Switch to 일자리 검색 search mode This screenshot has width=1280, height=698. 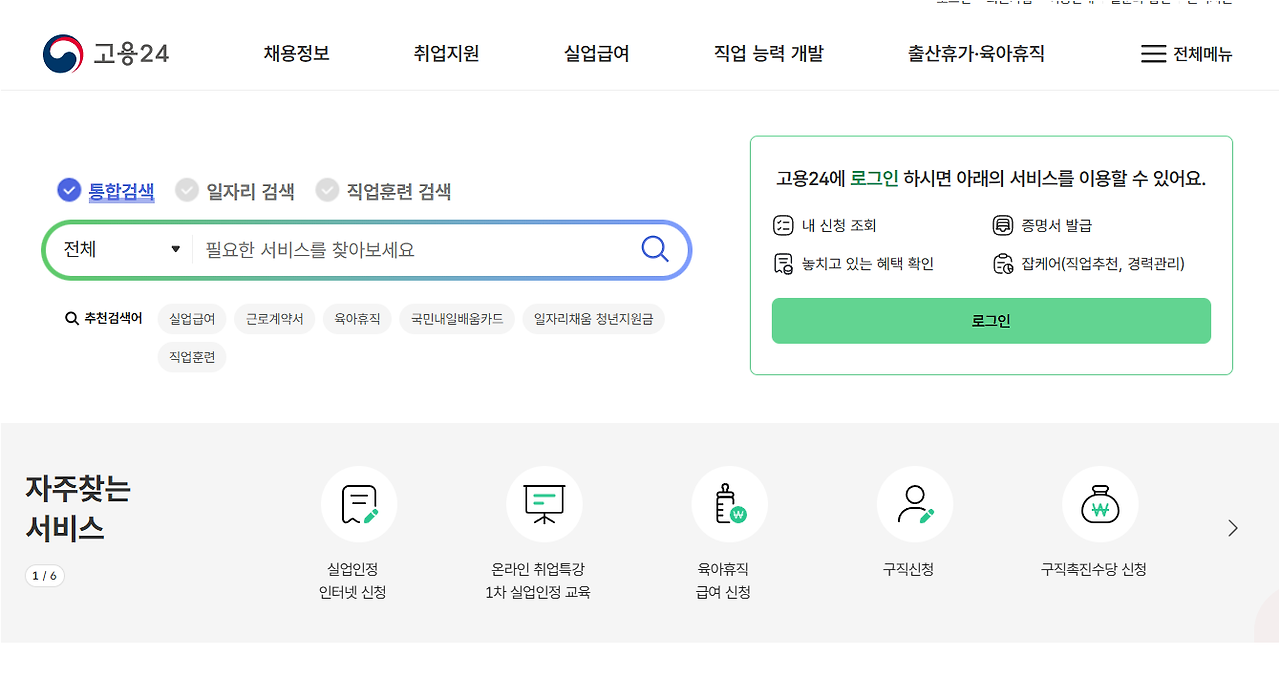point(187,189)
